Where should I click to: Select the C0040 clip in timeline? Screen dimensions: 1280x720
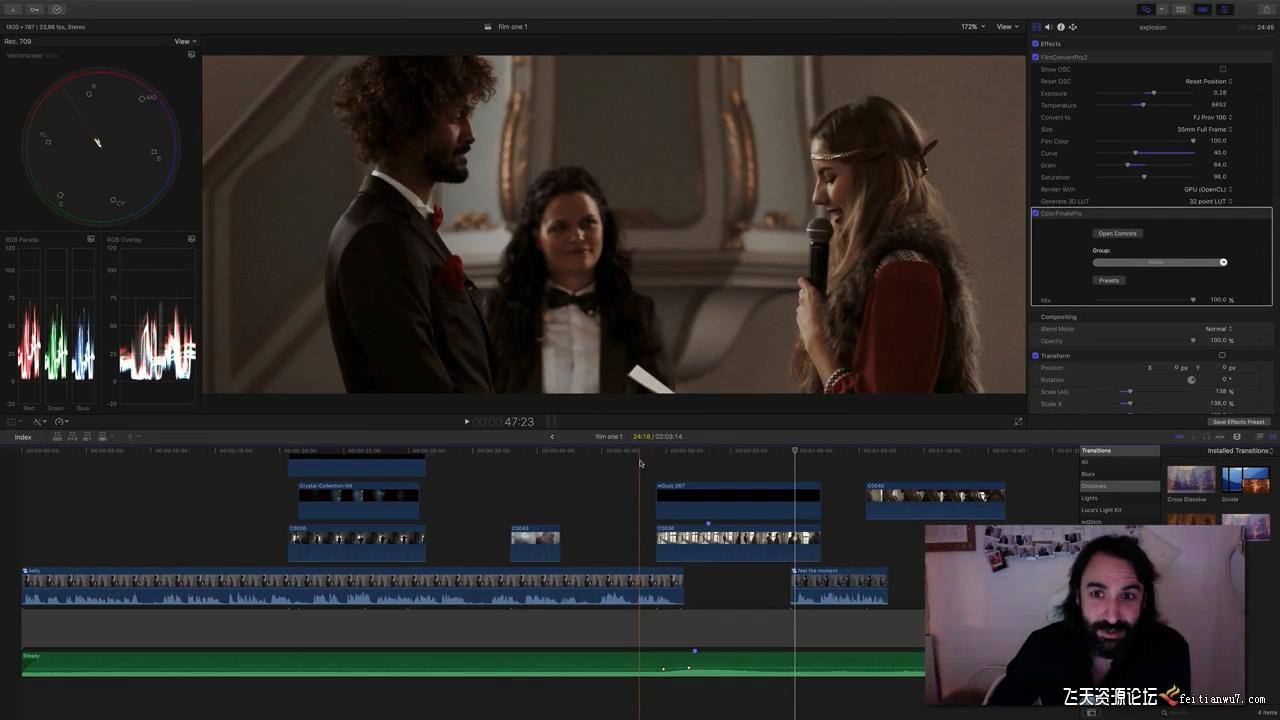coord(935,500)
